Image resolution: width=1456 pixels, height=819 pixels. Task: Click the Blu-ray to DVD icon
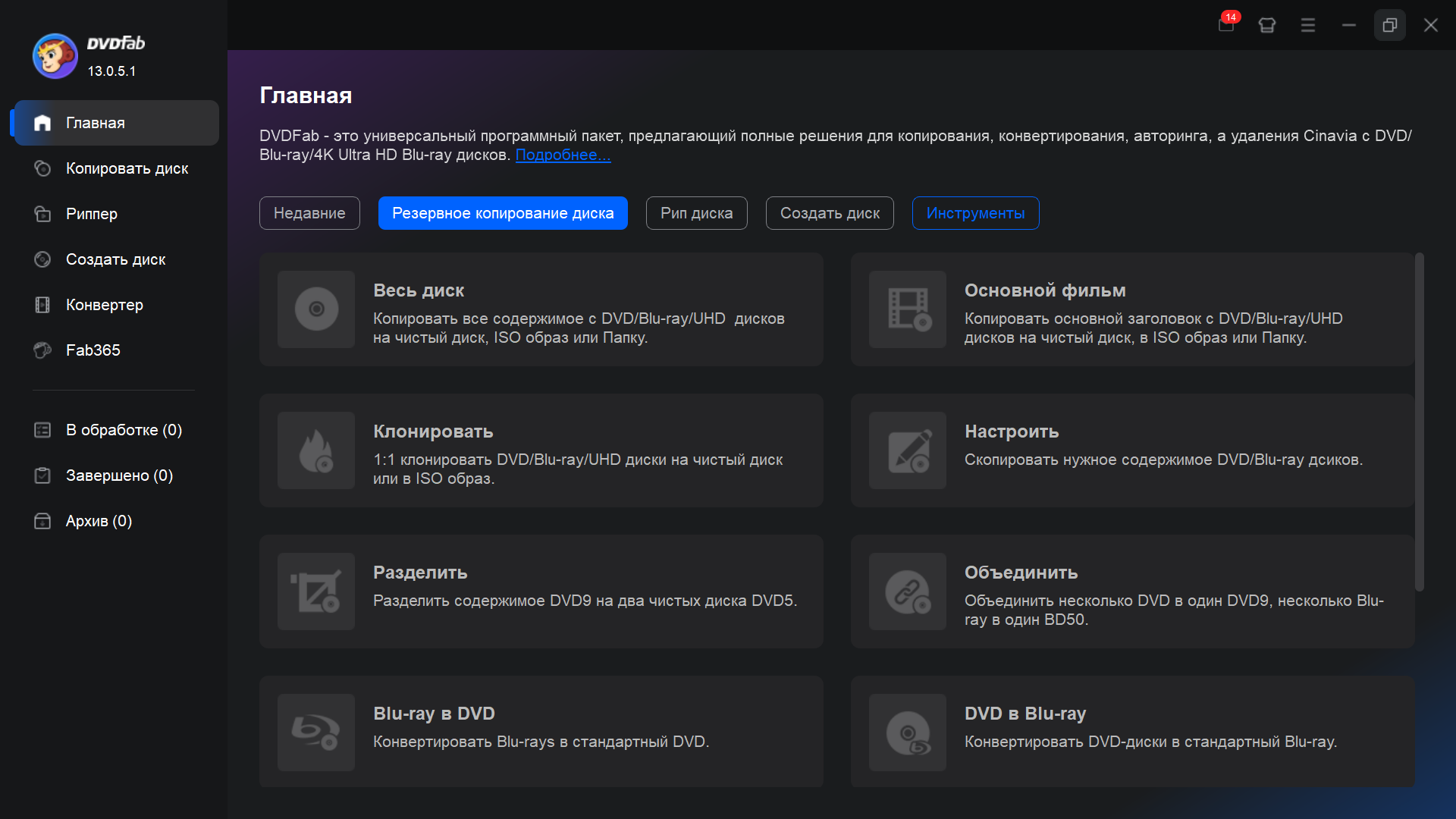pyautogui.click(x=316, y=733)
